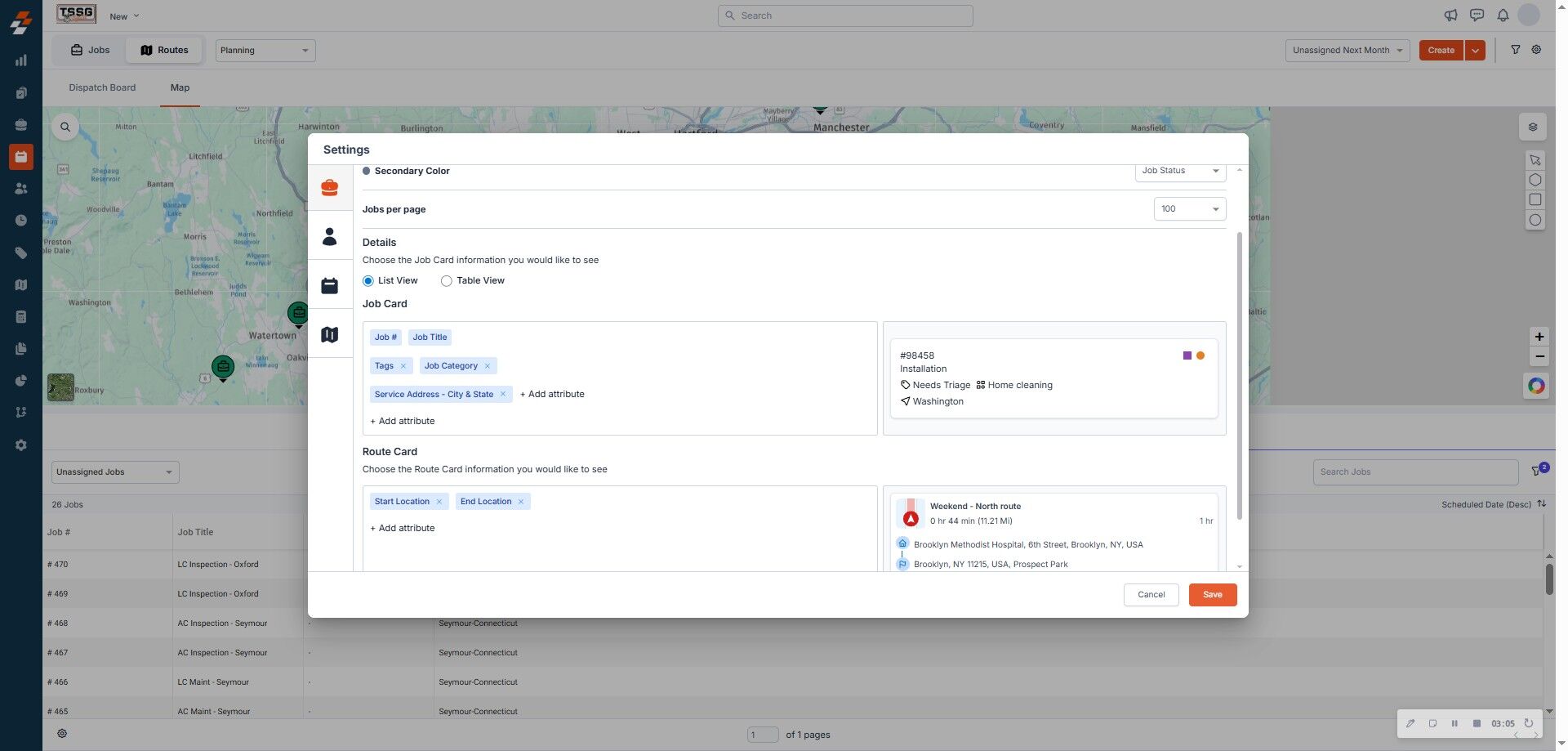The height and width of the screenshot is (751, 1568).
Task: Open the bar chart analytics sidebar icon
Action: [x=21, y=60]
